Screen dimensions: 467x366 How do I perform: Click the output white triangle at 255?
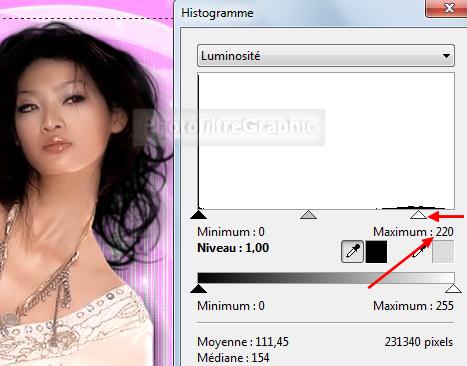pyautogui.click(x=453, y=288)
